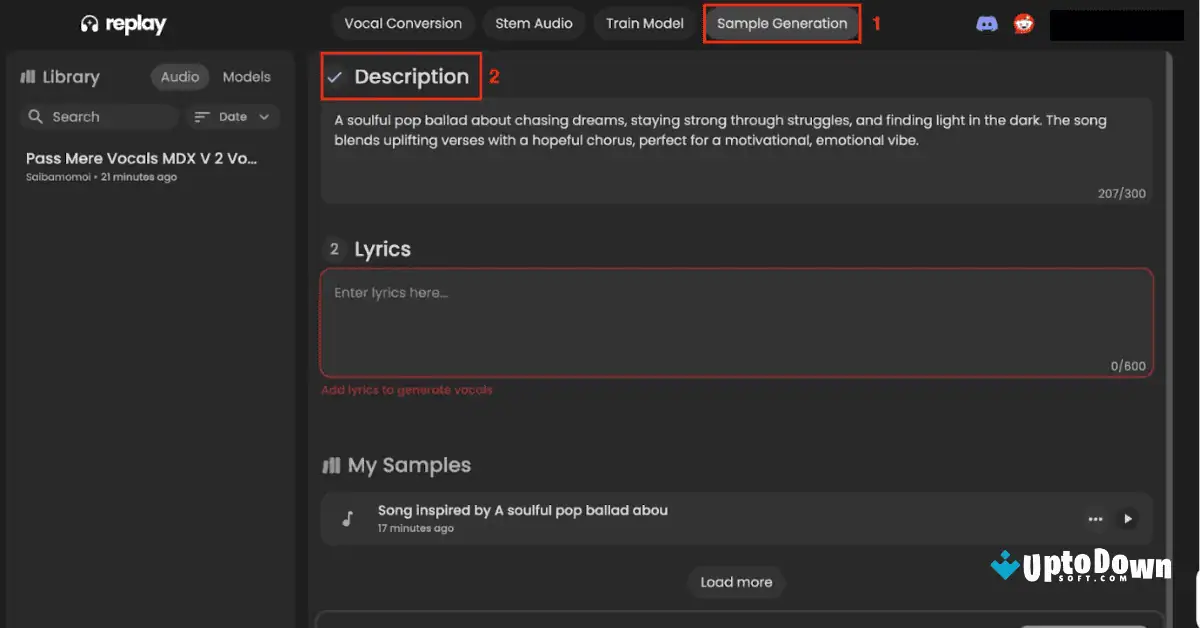Click the Load more button
1200x628 pixels.
tap(736, 582)
